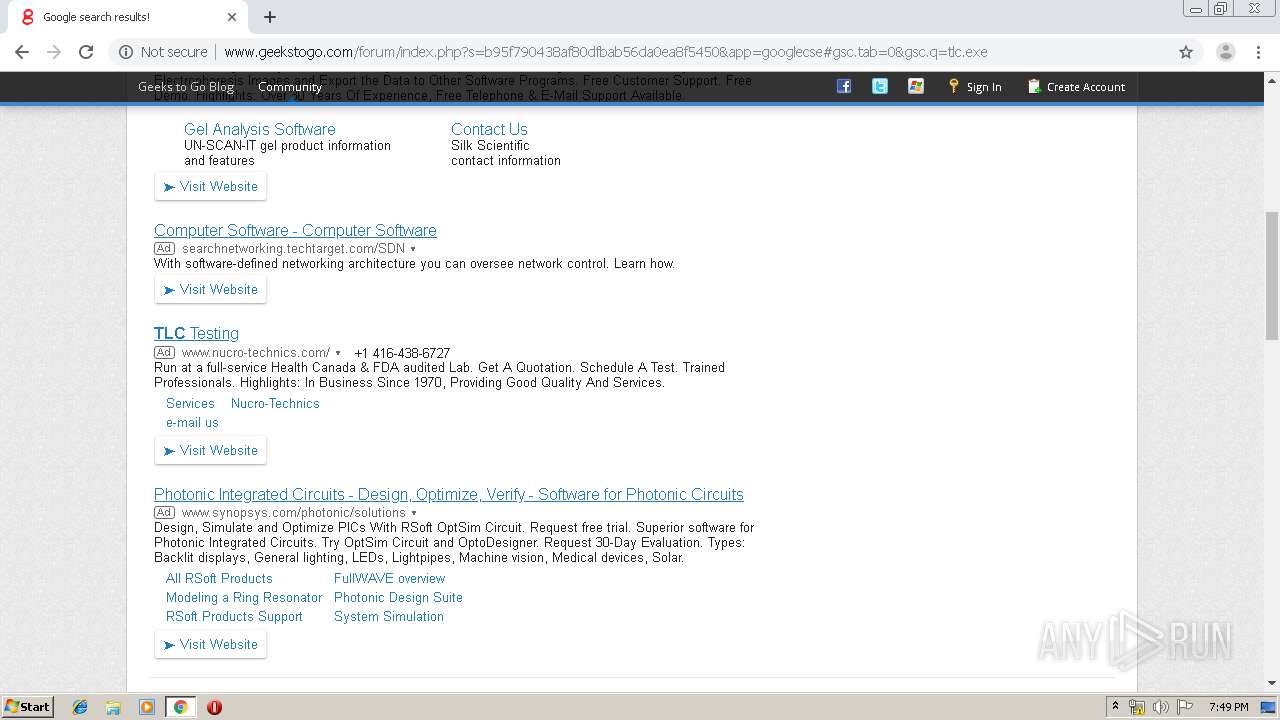The height and width of the screenshot is (720, 1280).
Task: Open the TLC Testing ad headline
Action: click(x=196, y=333)
